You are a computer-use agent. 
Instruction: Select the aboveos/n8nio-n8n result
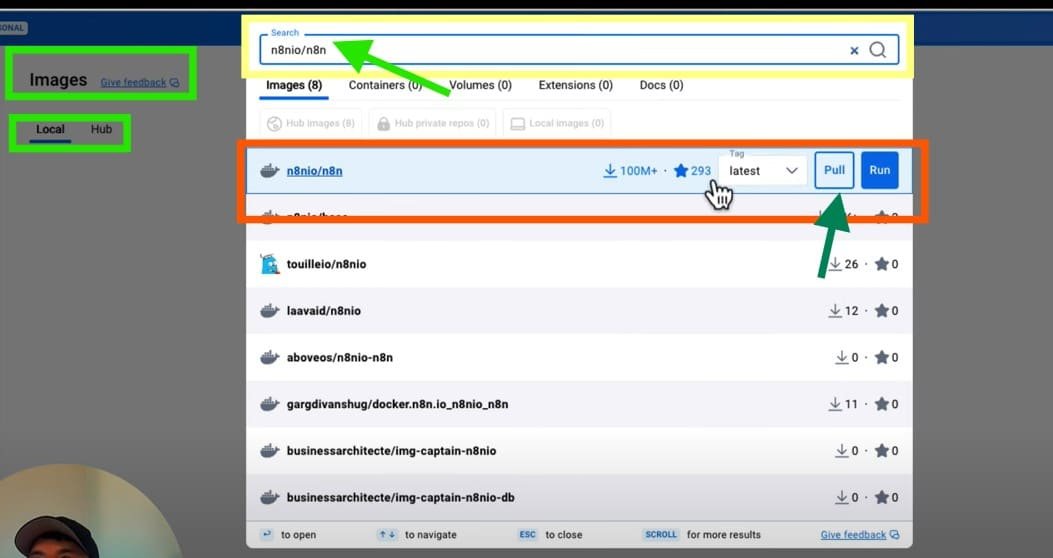(x=579, y=357)
